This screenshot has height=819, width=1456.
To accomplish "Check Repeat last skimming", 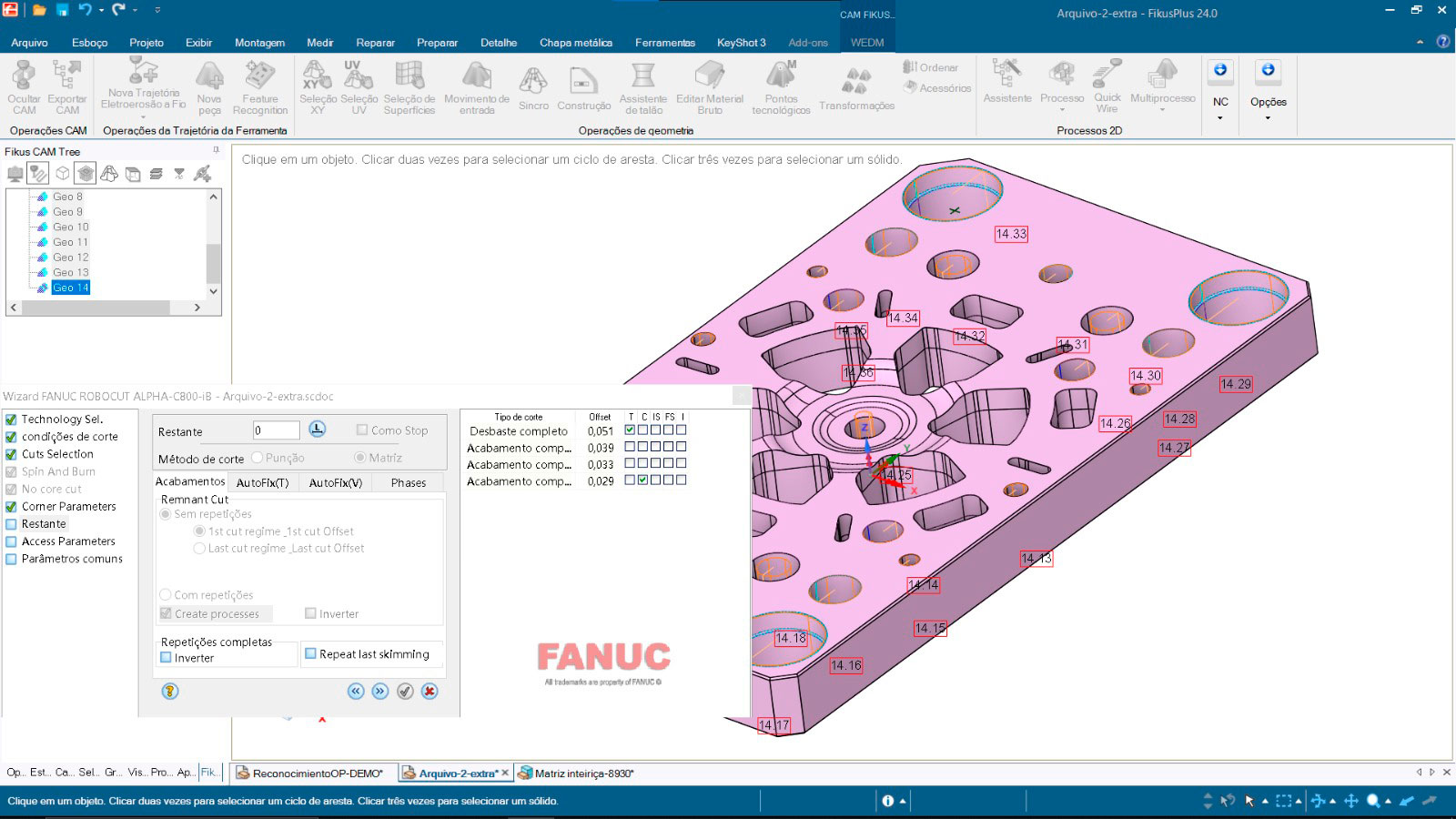I will pos(310,653).
